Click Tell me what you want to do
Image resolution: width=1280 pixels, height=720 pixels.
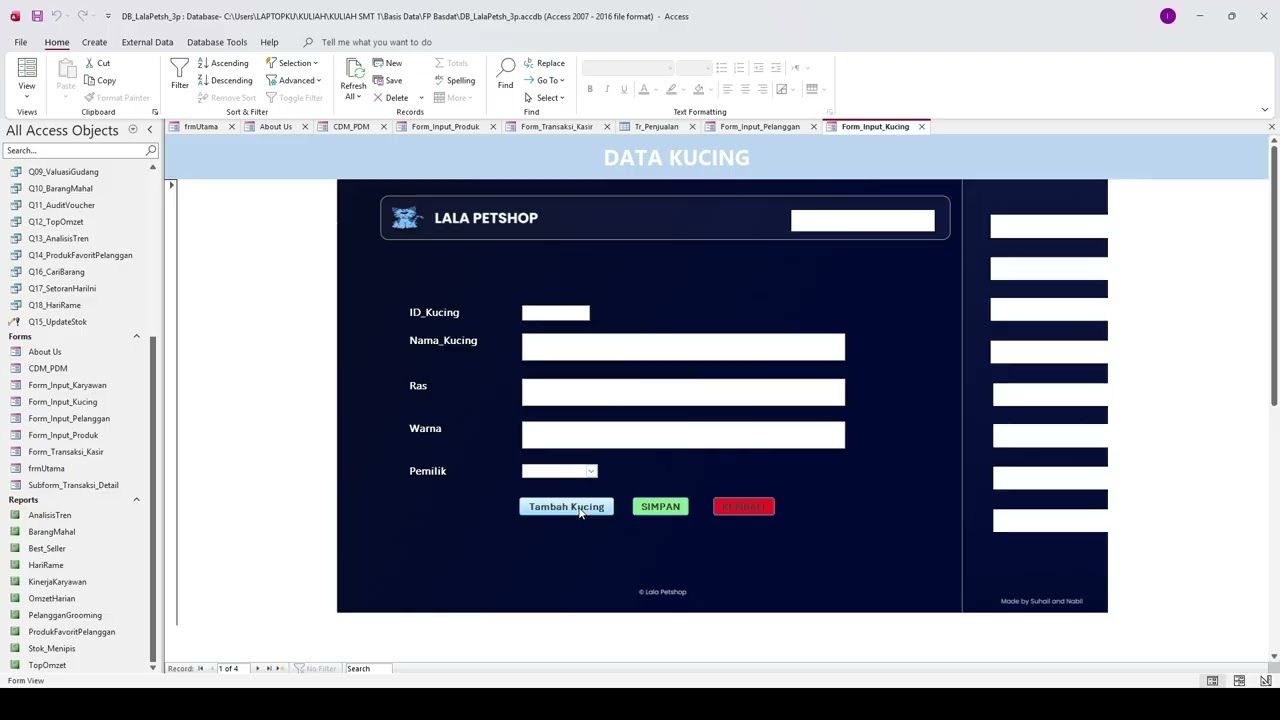[376, 42]
